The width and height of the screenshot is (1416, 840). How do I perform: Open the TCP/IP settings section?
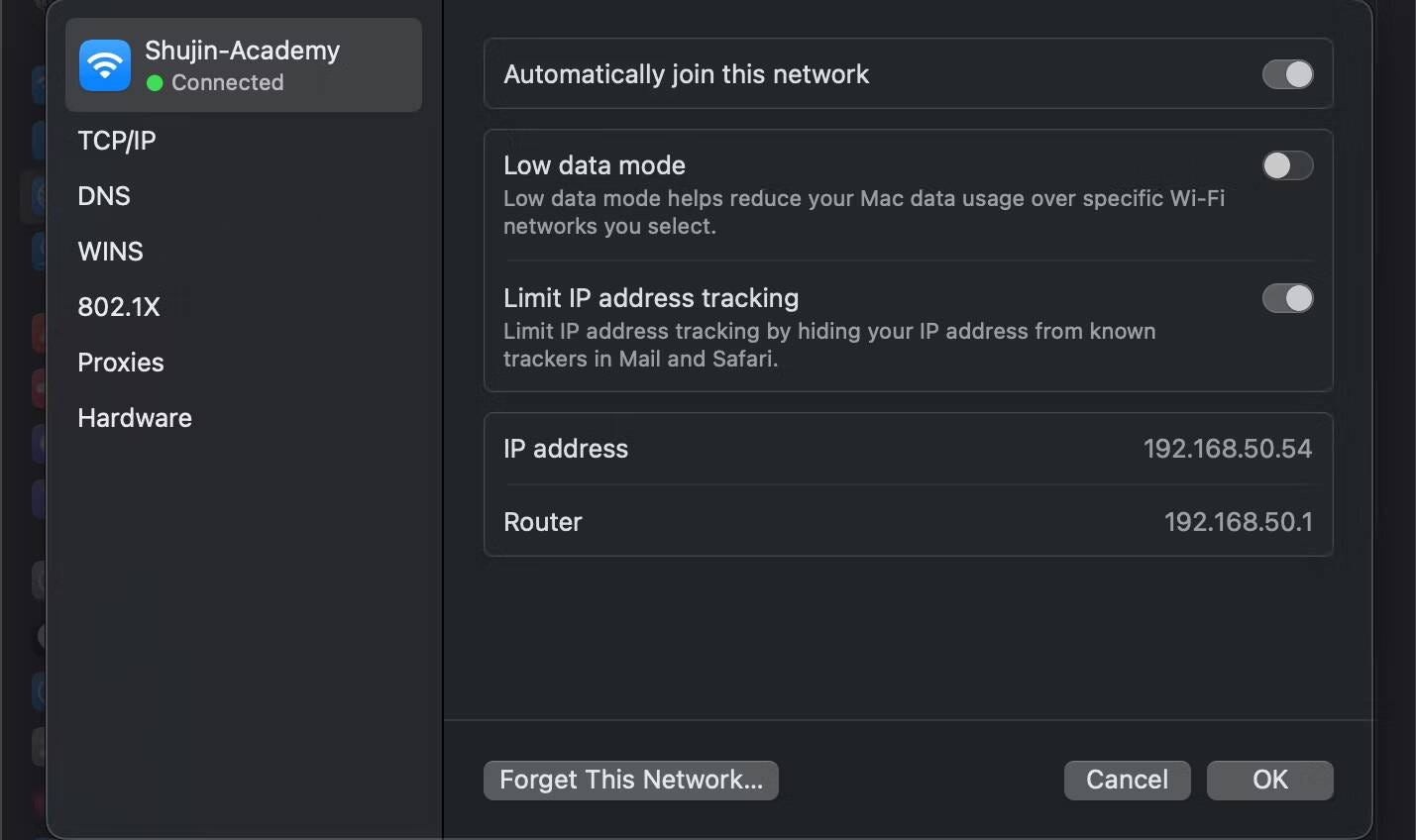[x=116, y=141]
